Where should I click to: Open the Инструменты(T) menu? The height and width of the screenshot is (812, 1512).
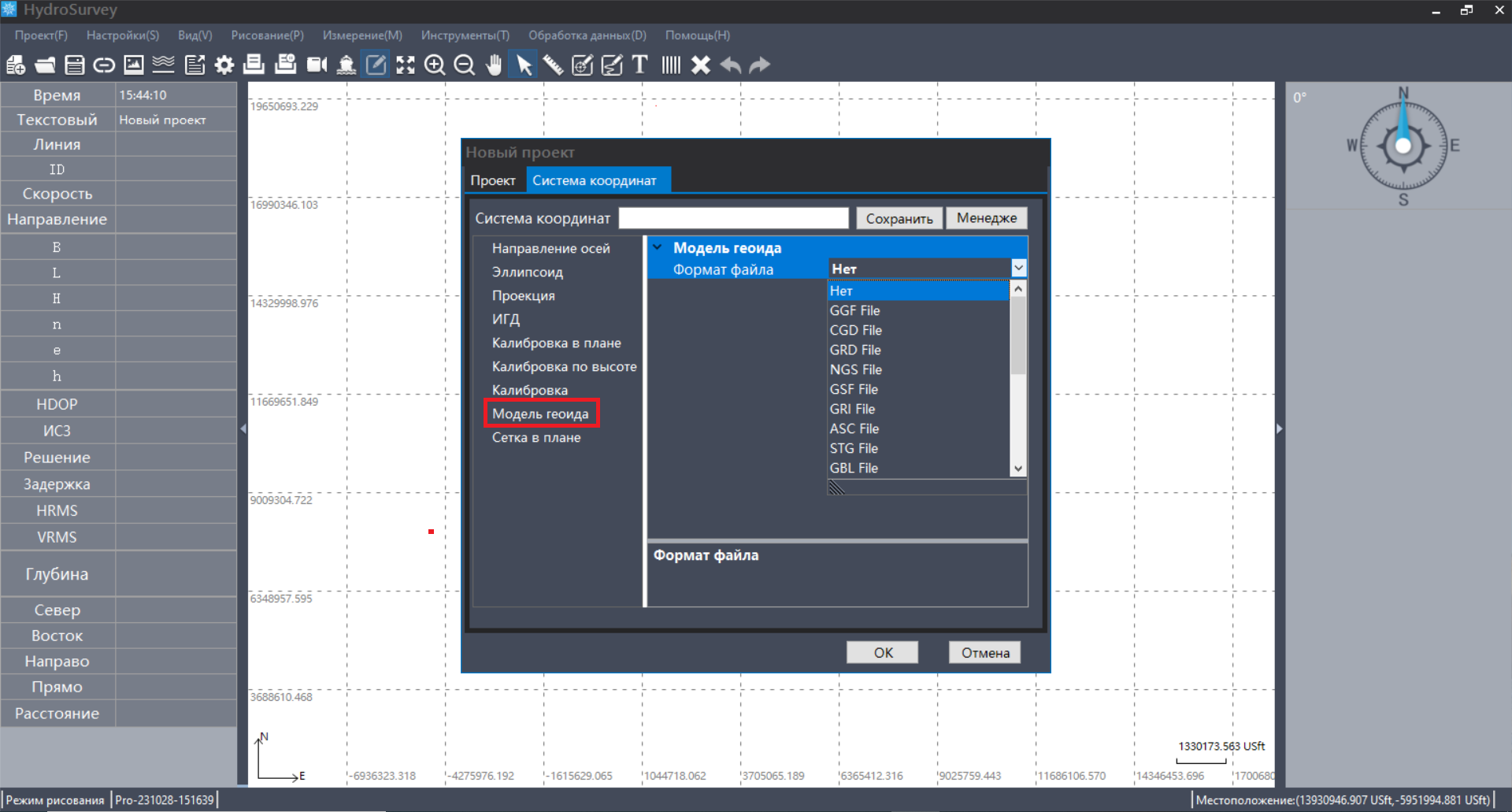tap(465, 35)
